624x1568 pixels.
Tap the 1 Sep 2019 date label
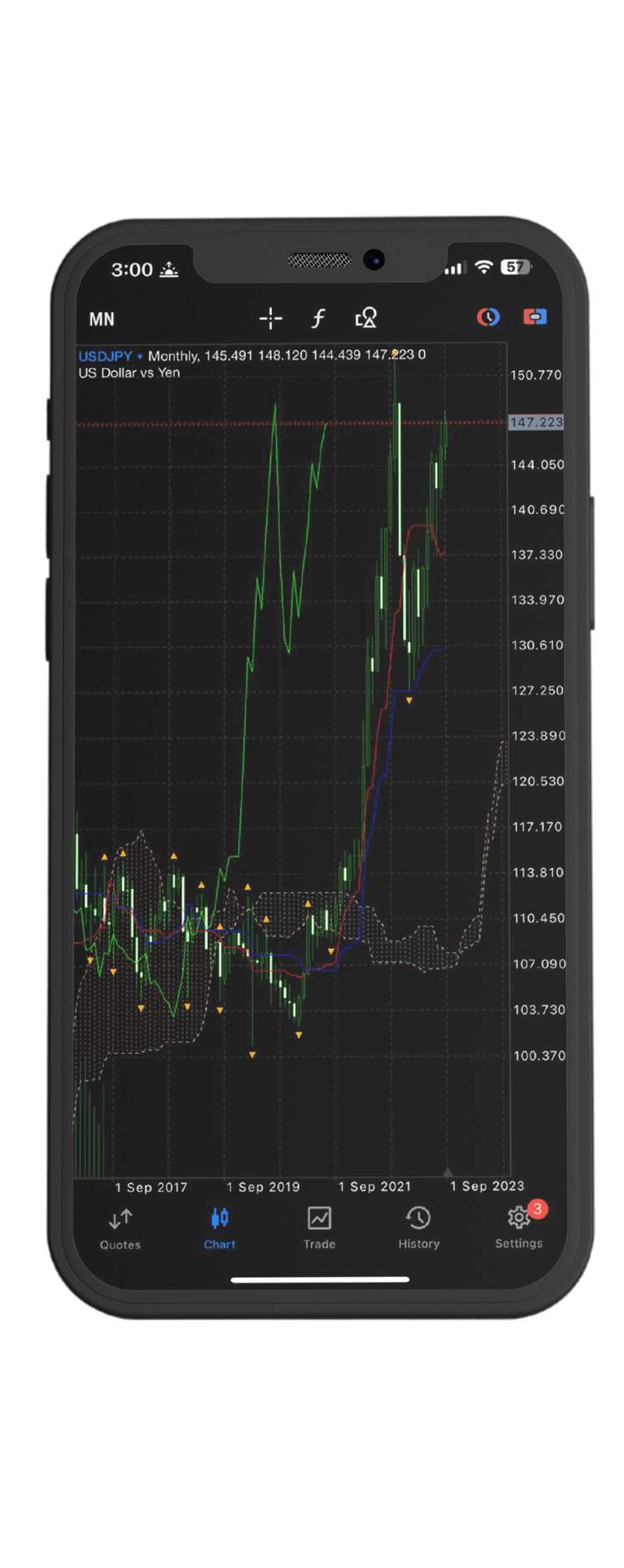click(263, 1187)
